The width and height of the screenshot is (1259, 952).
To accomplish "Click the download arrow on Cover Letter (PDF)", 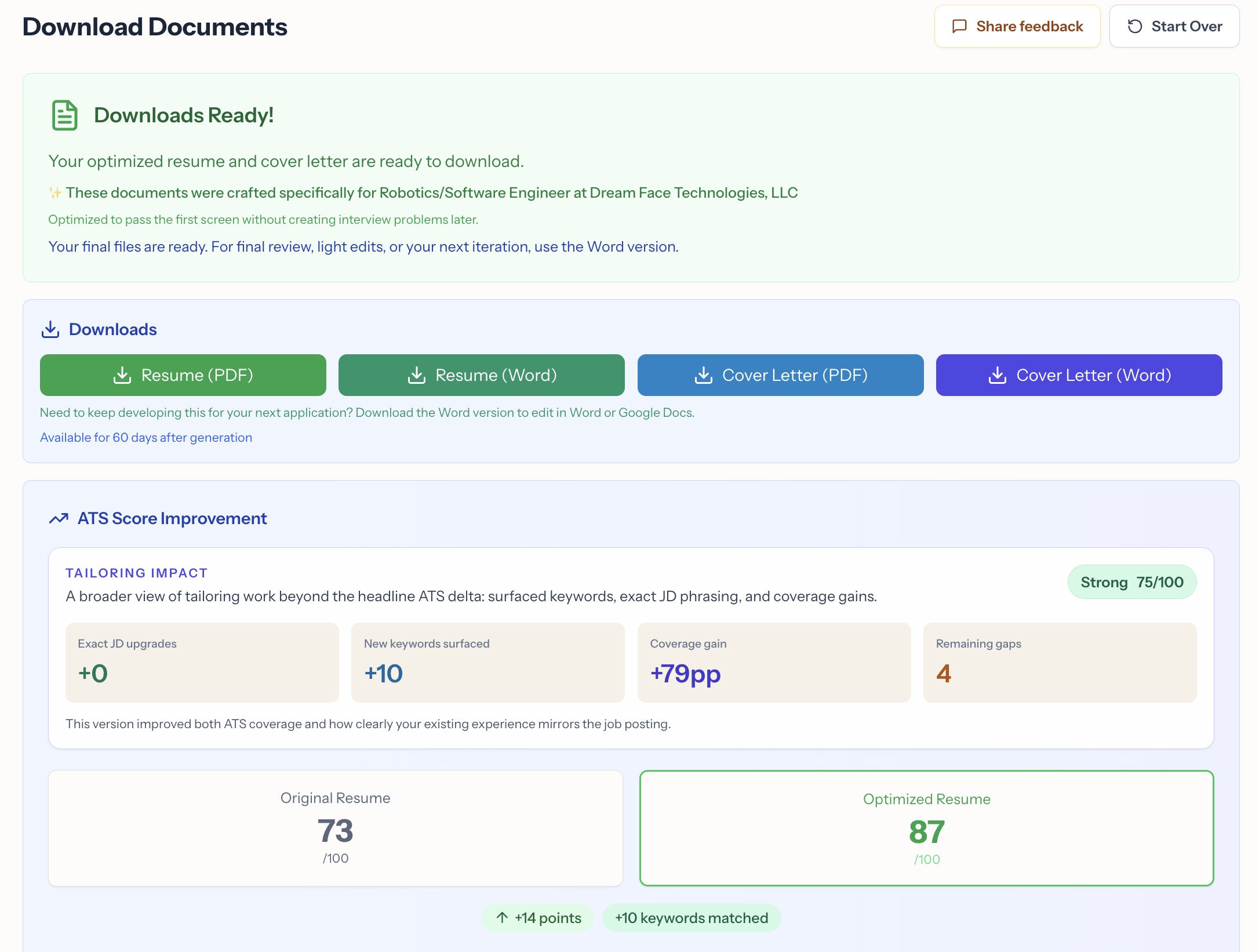I will [x=704, y=375].
